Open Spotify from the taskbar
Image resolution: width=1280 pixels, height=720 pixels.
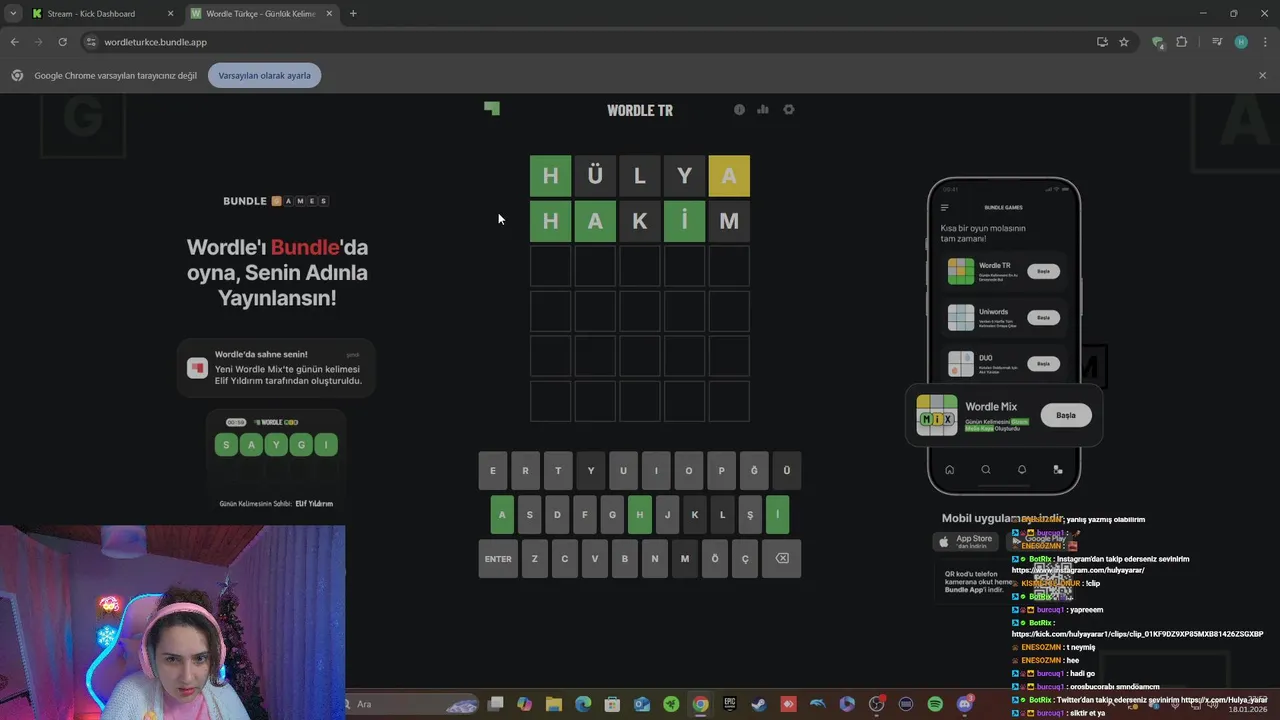[x=935, y=704]
